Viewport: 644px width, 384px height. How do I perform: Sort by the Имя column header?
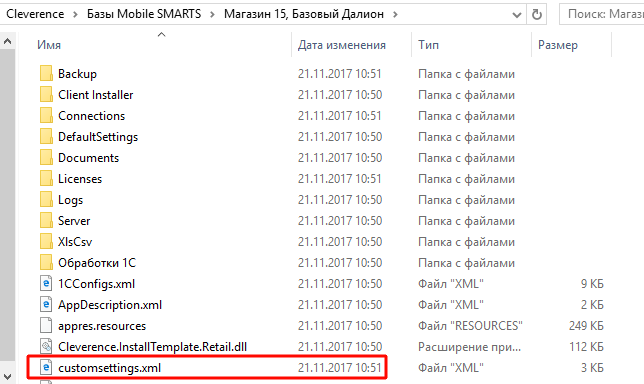pos(49,45)
